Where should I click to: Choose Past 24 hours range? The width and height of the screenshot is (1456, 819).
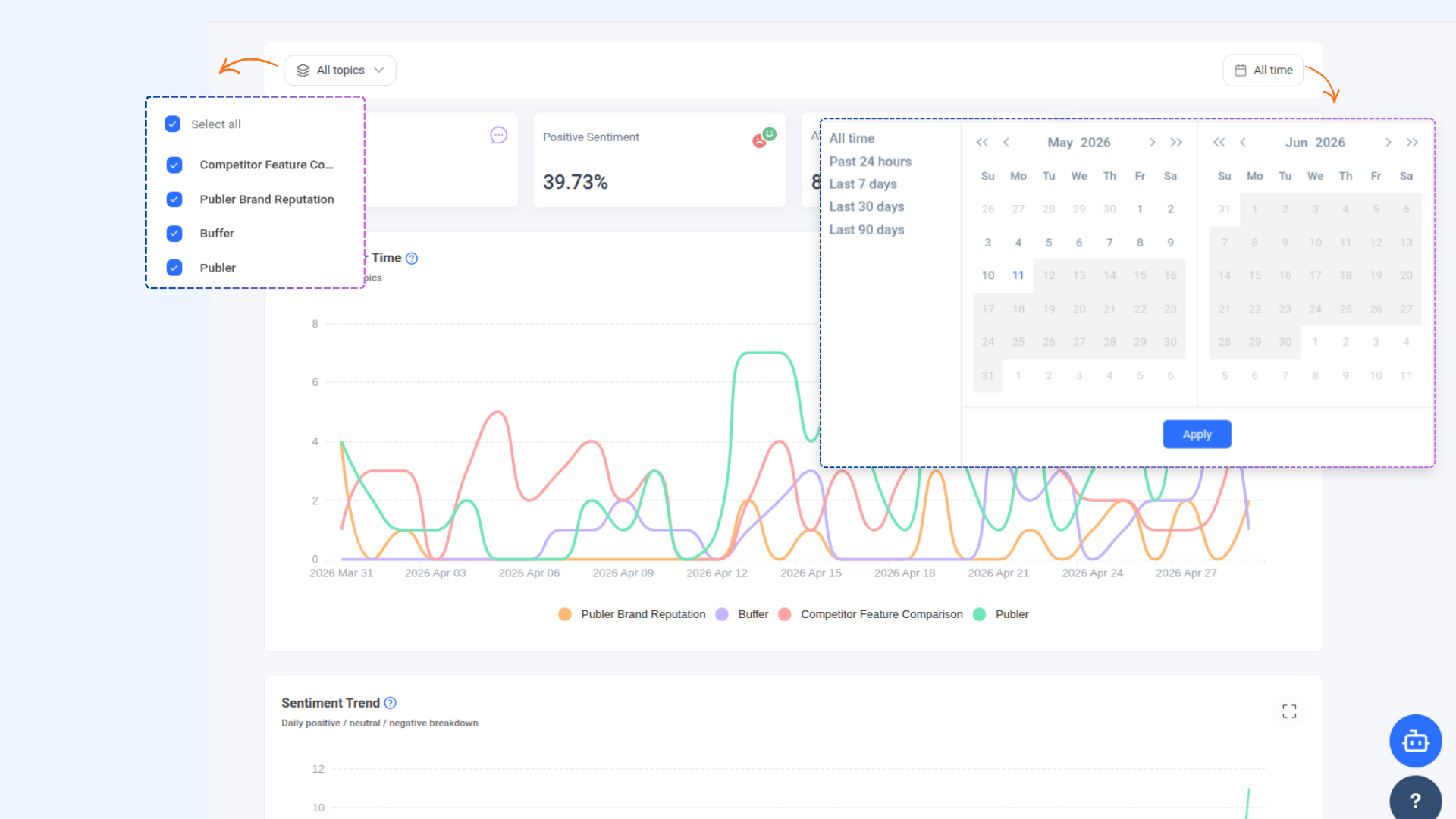[871, 162]
